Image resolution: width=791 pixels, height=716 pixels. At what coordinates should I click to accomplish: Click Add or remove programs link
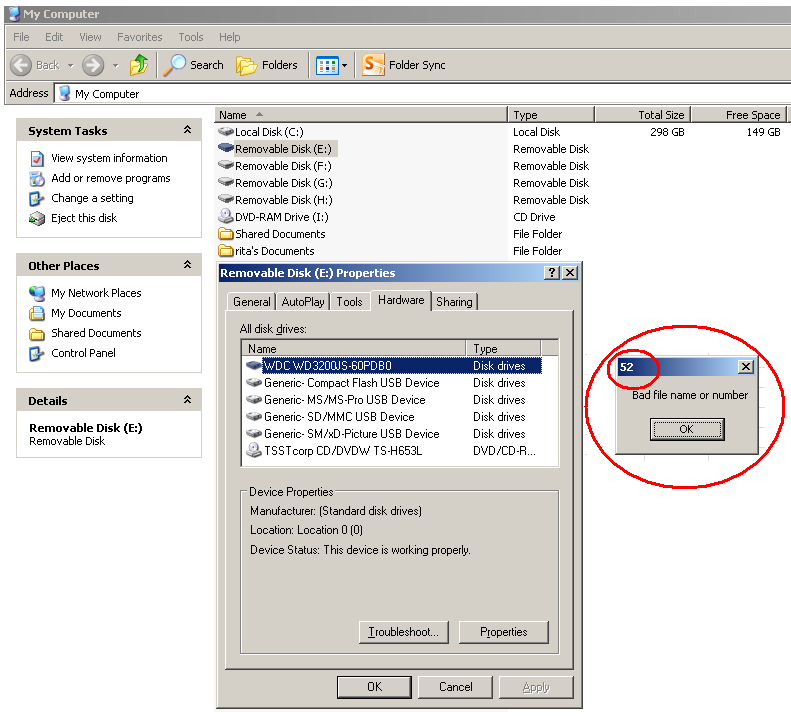pyautogui.click(x=110, y=178)
